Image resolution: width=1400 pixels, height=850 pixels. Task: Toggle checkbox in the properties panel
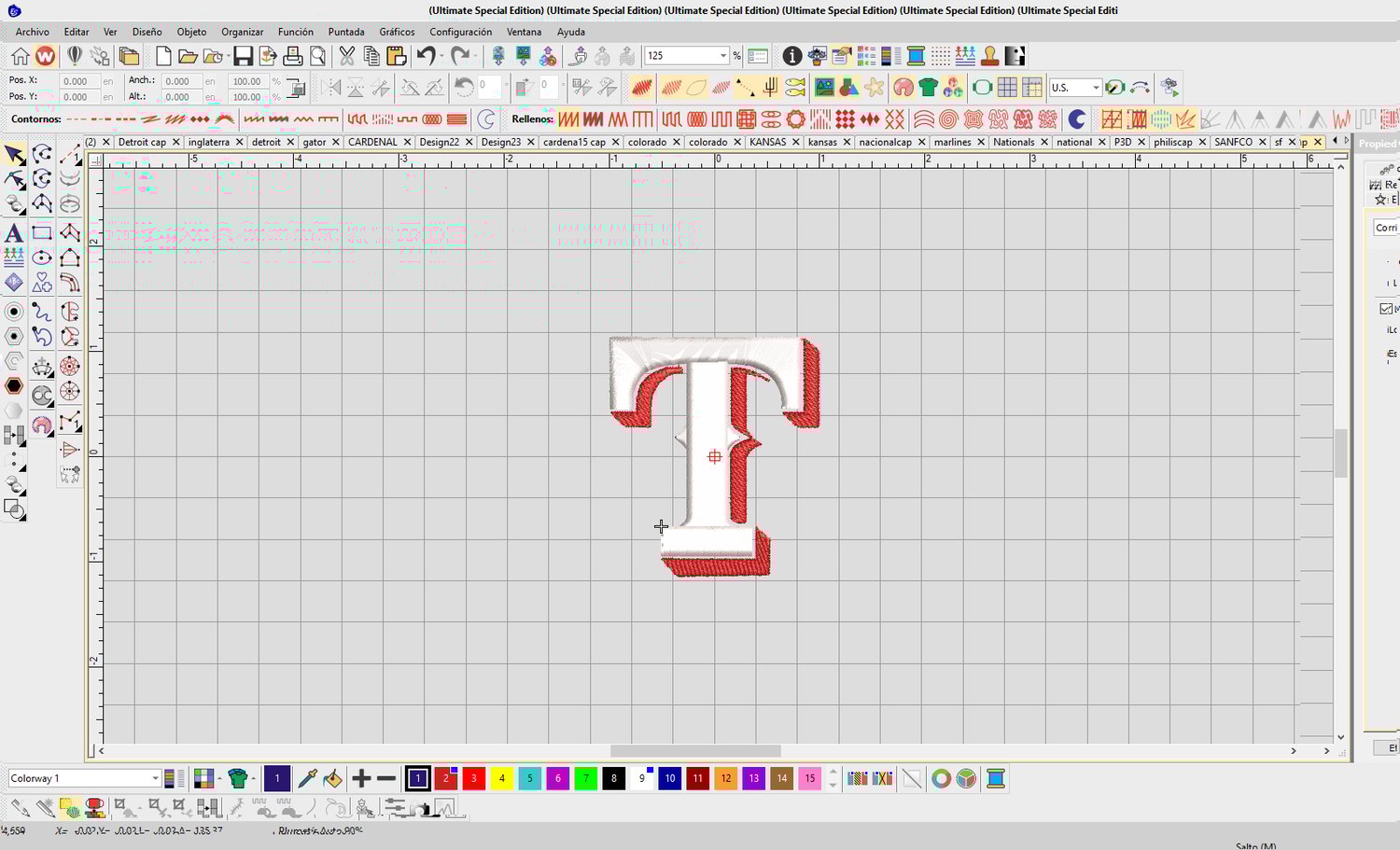tap(1386, 308)
